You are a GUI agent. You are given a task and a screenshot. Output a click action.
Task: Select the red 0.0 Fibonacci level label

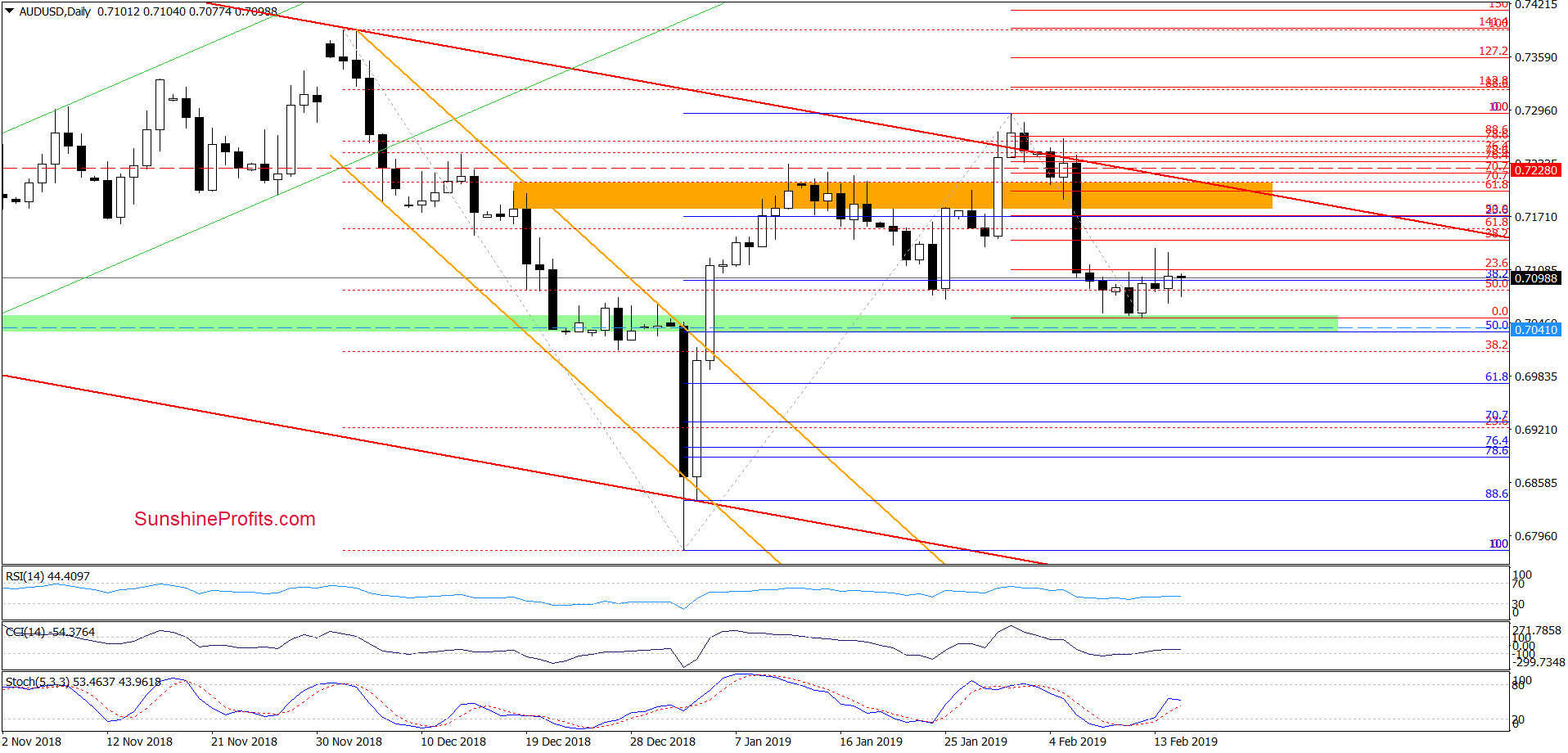coord(1500,311)
